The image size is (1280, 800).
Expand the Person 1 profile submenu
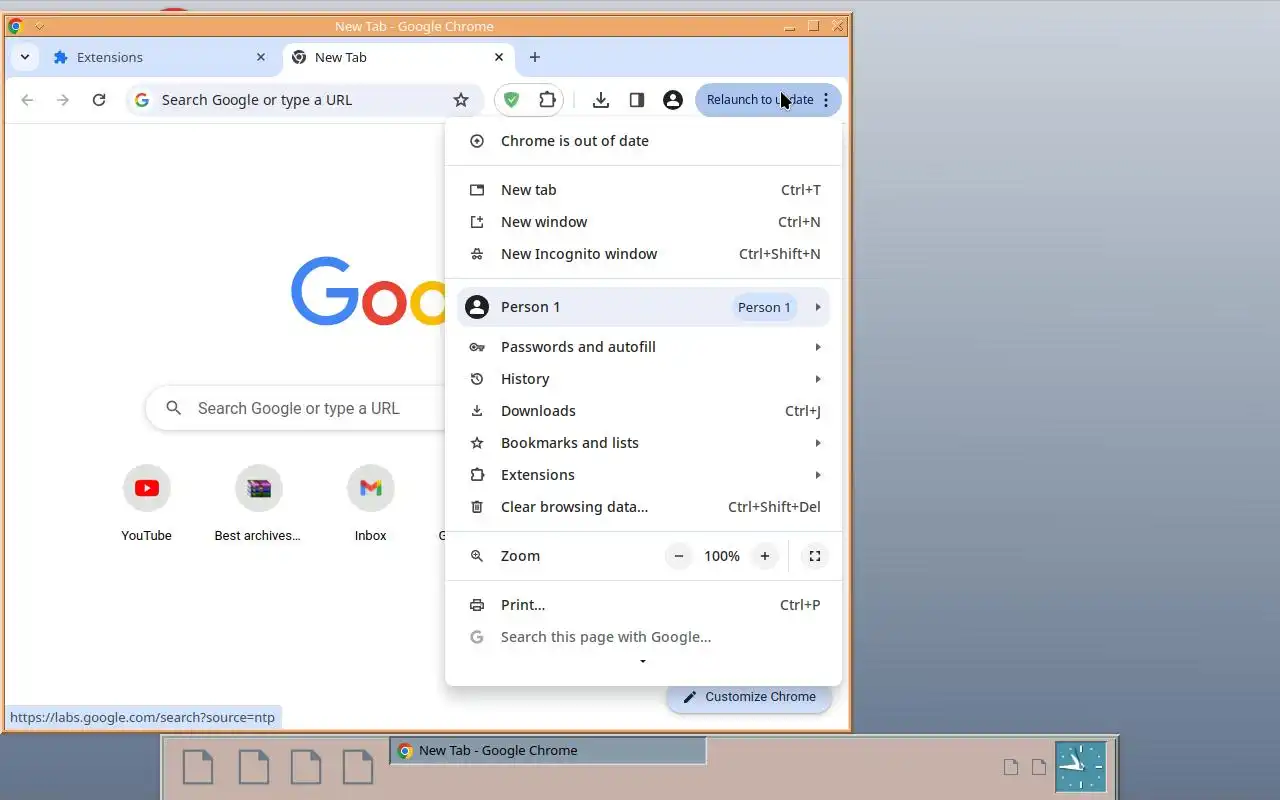[x=643, y=307]
